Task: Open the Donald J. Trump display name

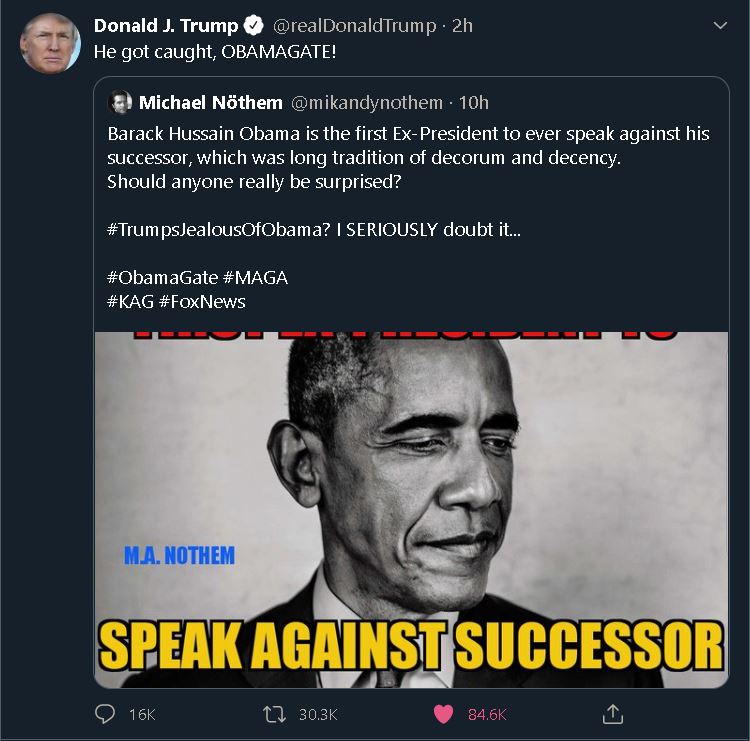Action: point(165,26)
